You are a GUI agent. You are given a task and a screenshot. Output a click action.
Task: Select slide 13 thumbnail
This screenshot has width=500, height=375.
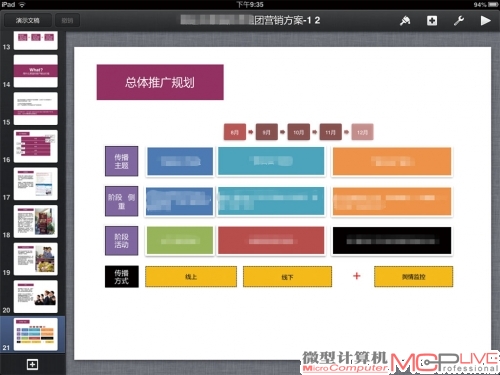(x=36, y=40)
